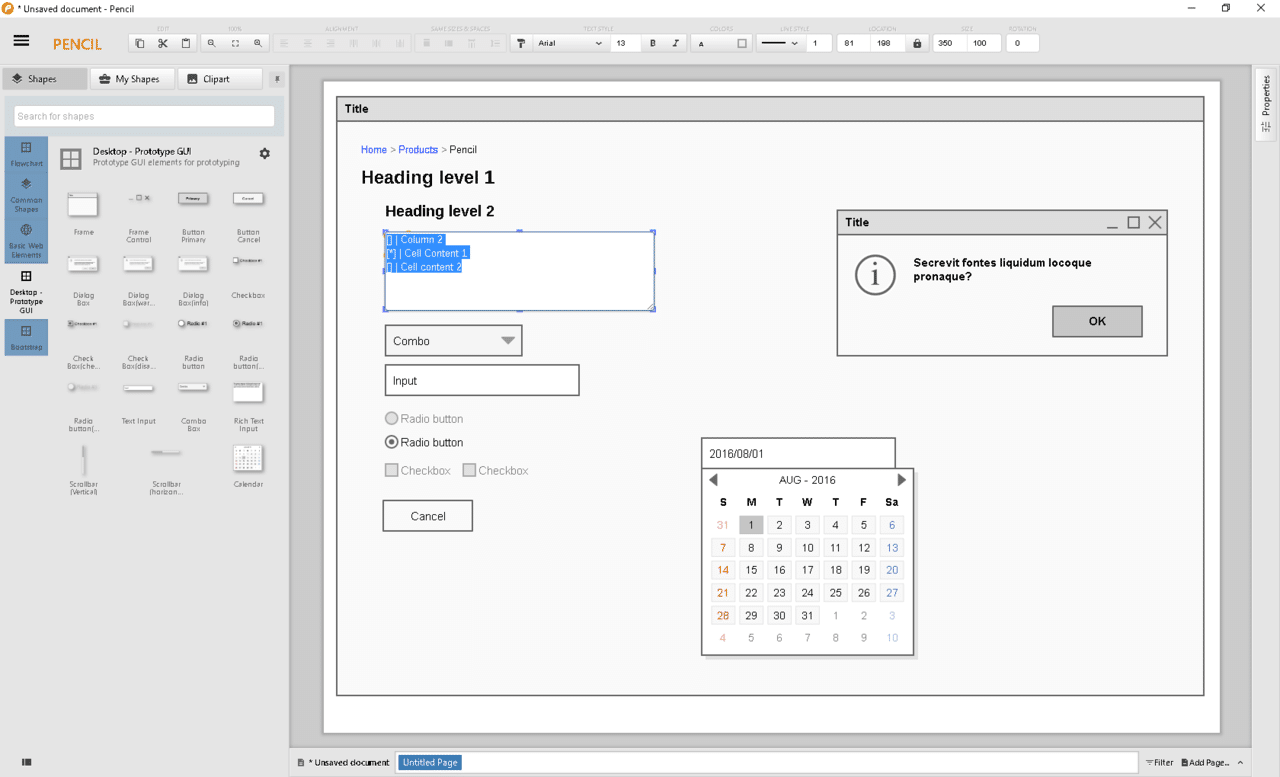
Task: Toggle italic text style
Action: coord(676,43)
